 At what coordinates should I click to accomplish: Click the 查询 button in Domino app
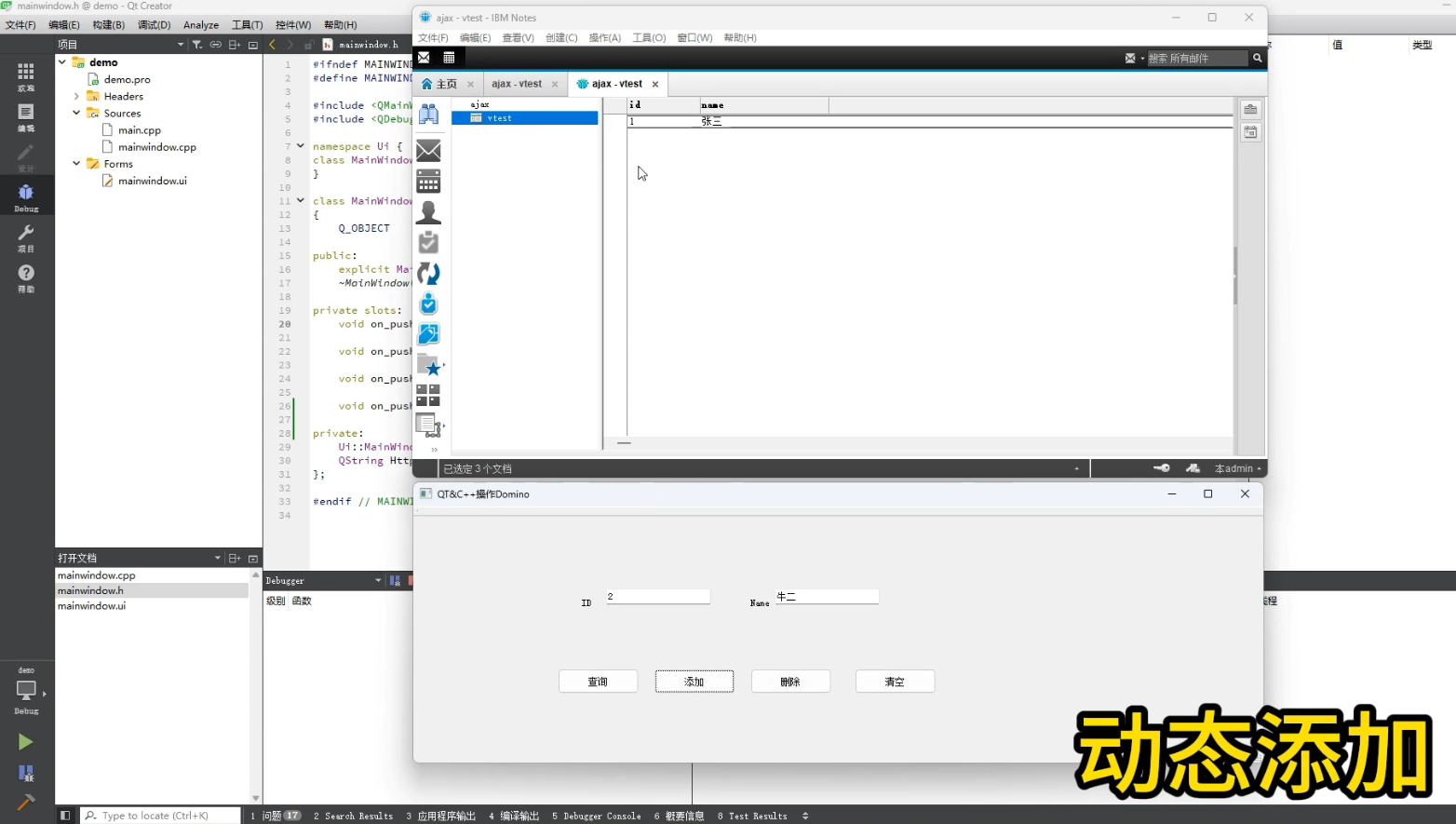(x=598, y=681)
